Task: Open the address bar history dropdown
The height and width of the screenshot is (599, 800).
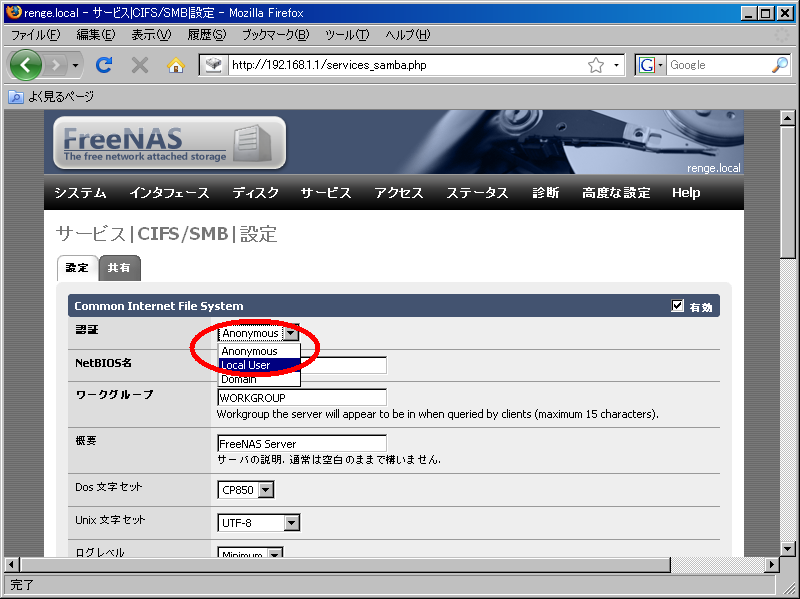Action: coord(616,65)
